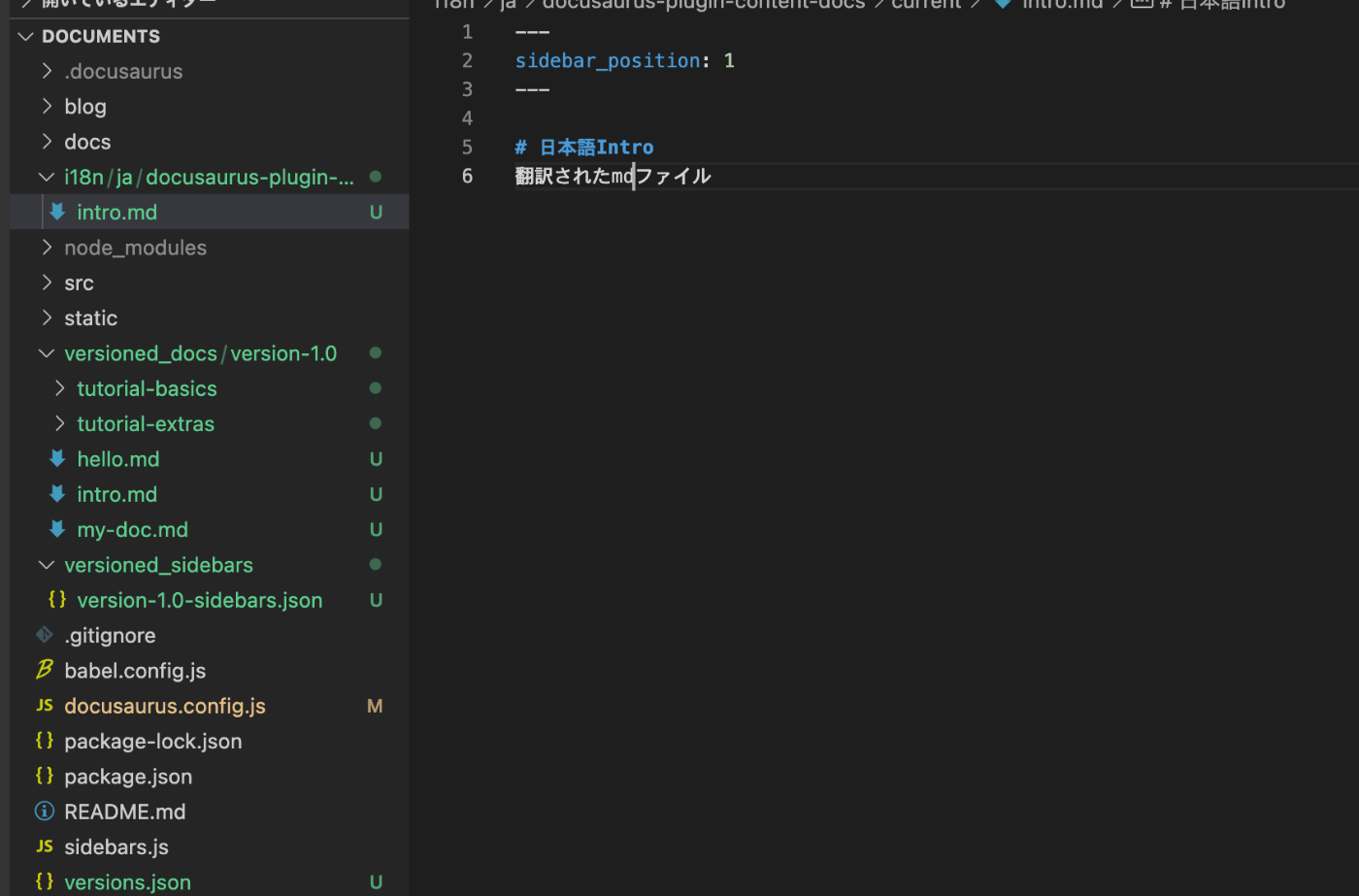
Task: Click the docusaurus.config.js JS icon
Action: (45, 706)
